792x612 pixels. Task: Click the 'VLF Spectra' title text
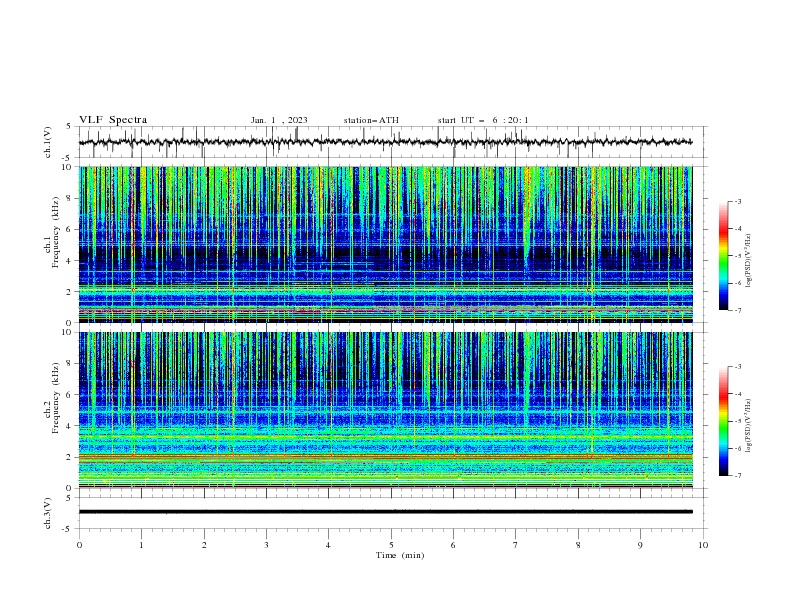coord(113,120)
